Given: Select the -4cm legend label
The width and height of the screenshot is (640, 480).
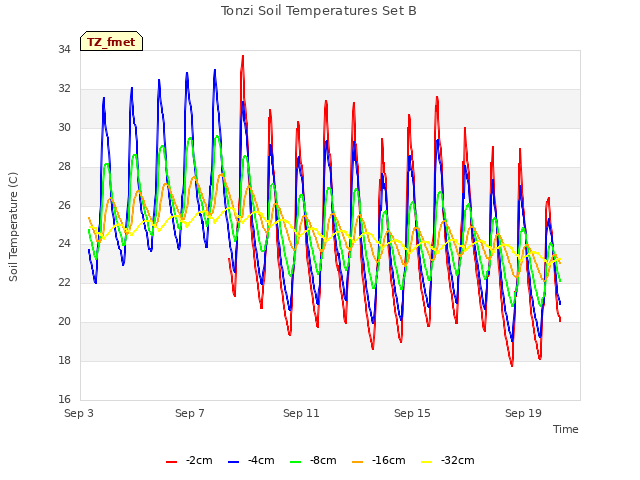Looking at the screenshot, I should [x=261, y=460].
